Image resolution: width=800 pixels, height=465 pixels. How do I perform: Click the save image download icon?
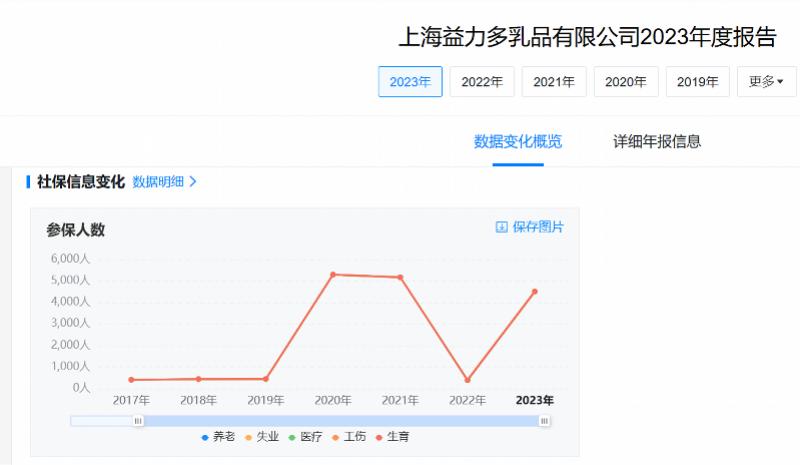click(x=502, y=227)
